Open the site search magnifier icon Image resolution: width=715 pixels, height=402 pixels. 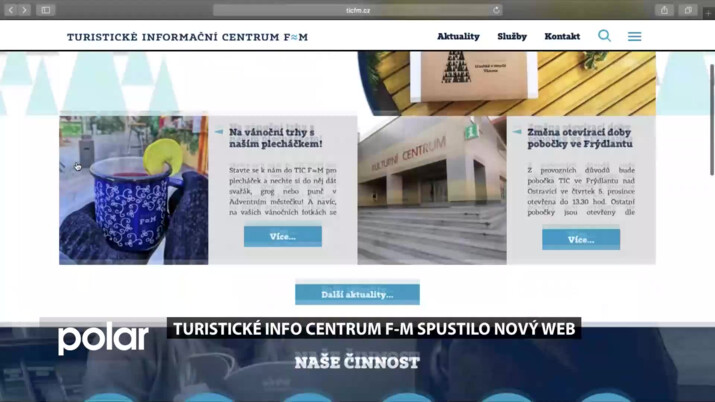click(604, 36)
